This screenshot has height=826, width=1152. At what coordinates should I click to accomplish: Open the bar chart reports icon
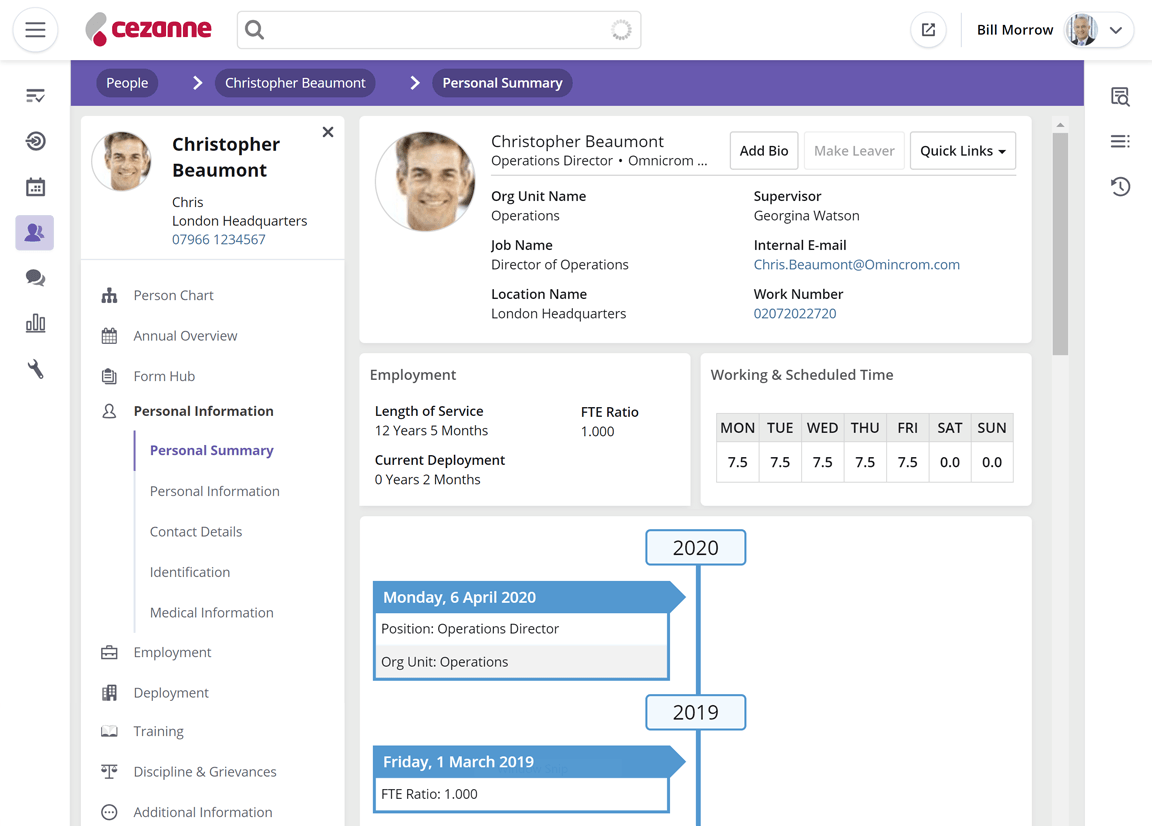pos(35,323)
